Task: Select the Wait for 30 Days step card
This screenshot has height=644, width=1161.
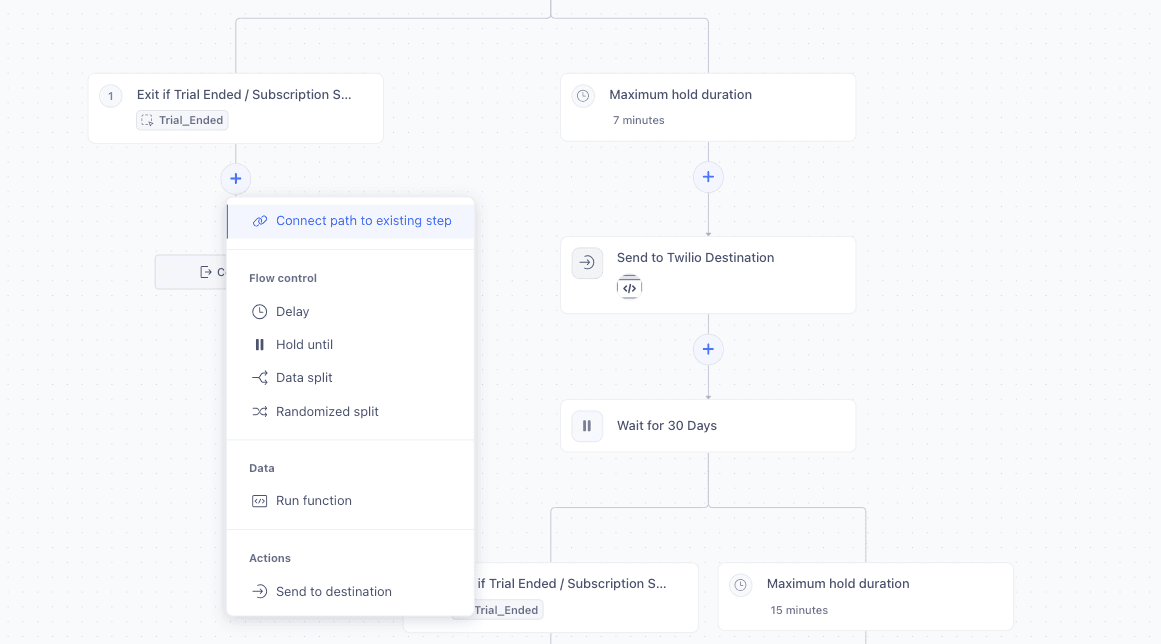Action: click(707, 425)
